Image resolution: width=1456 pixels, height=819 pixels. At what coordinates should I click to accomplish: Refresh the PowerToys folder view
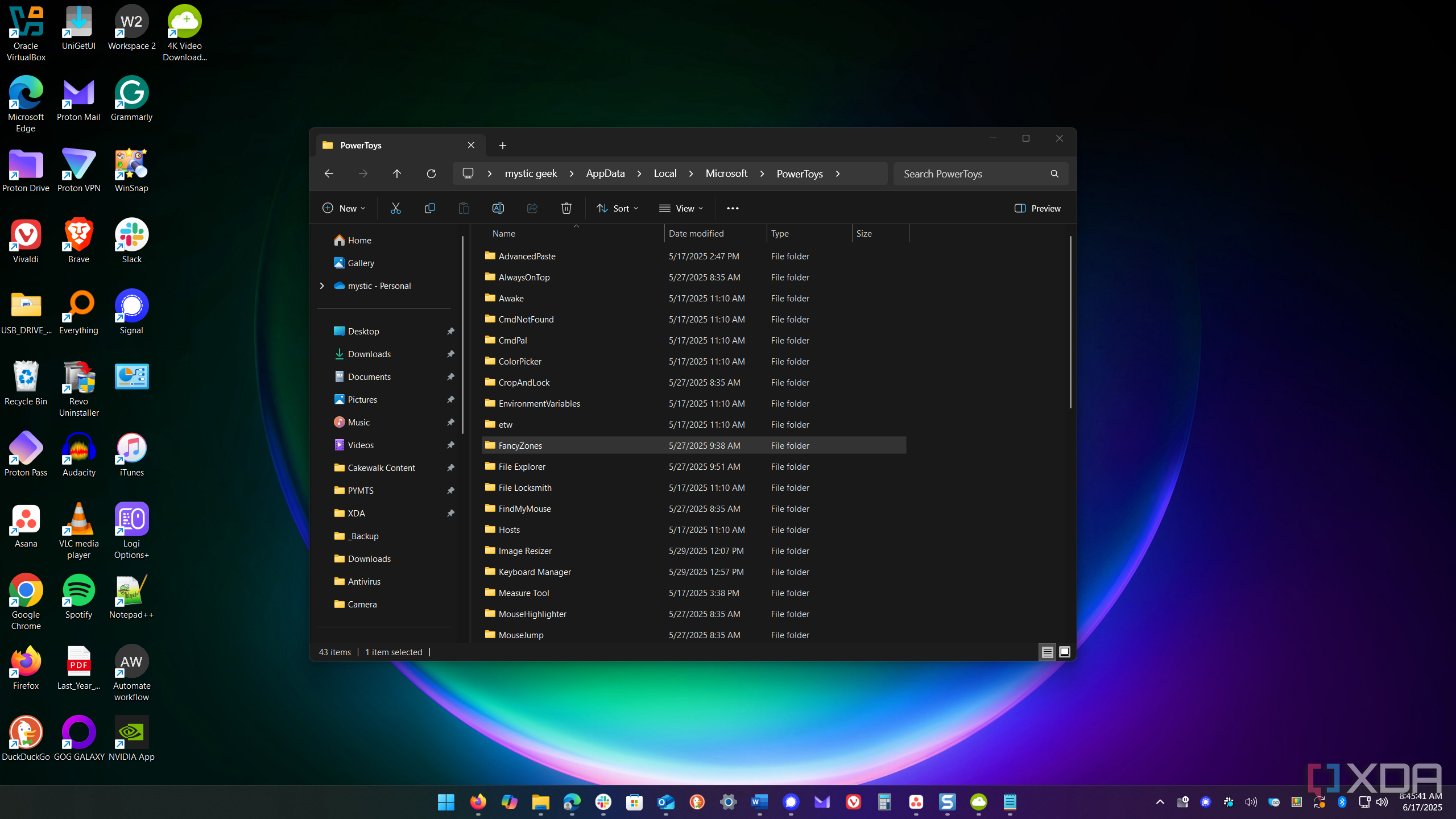tap(431, 173)
